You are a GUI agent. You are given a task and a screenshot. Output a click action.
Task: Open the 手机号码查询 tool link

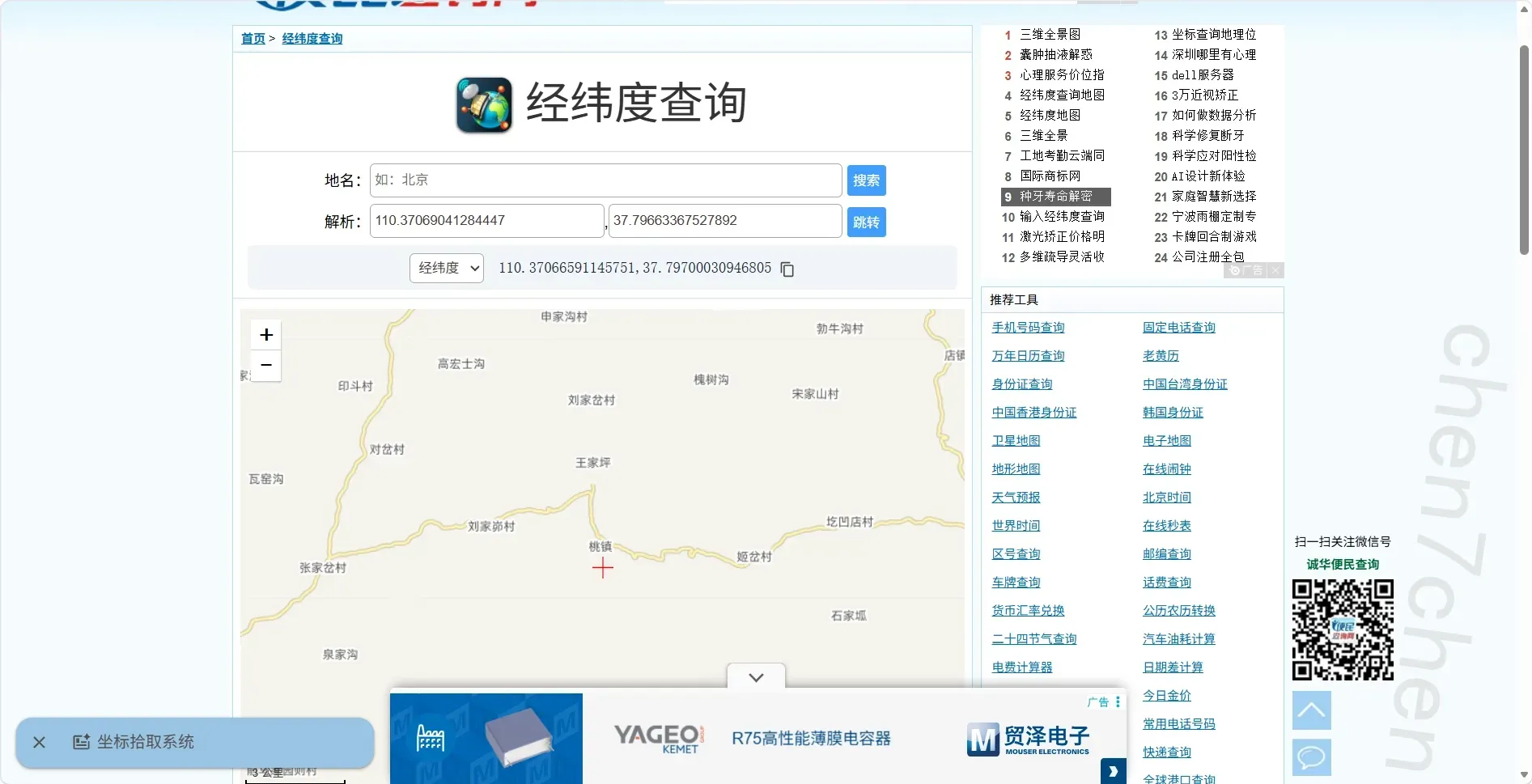(1028, 328)
